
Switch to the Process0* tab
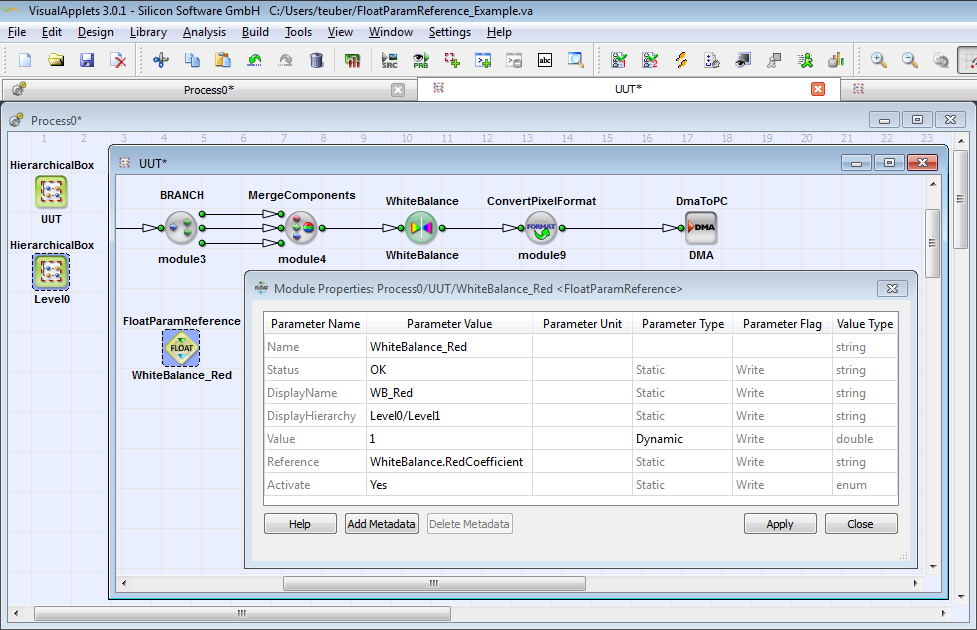coord(208,90)
